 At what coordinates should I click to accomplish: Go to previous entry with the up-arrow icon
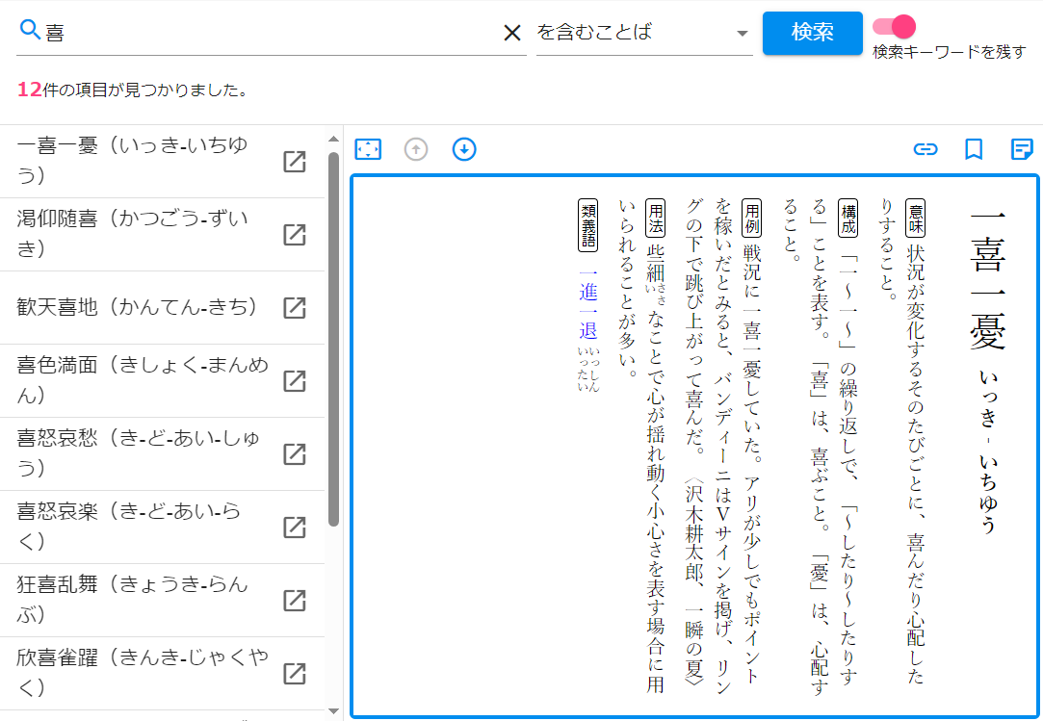(x=416, y=150)
